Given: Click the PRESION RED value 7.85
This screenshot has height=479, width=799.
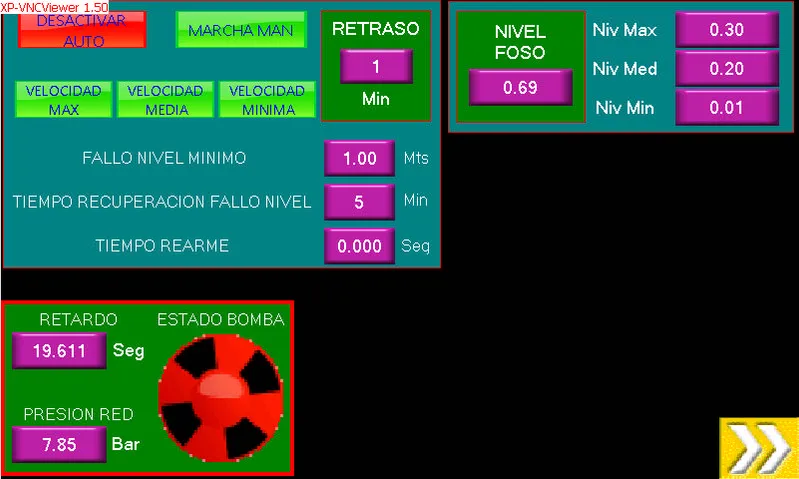Looking at the screenshot, I should coord(59,445).
